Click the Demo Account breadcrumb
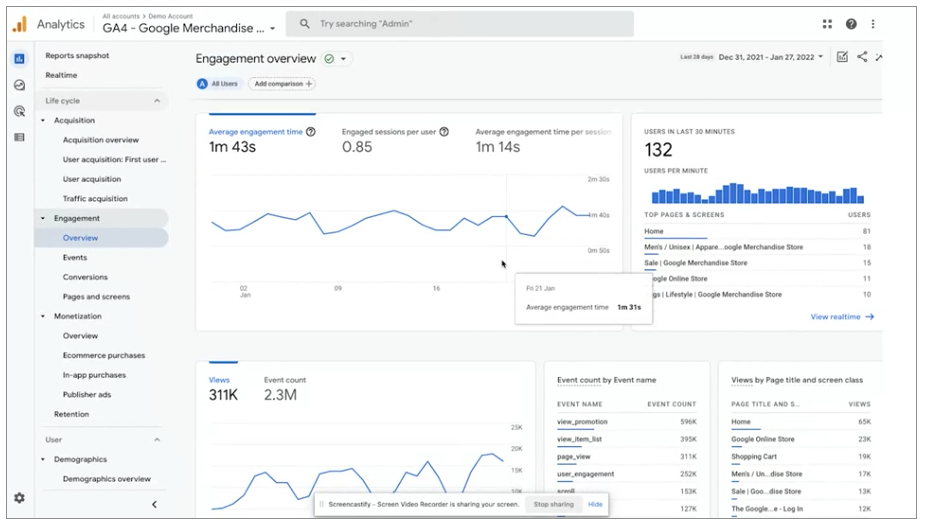The height and width of the screenshot is (526, 926). pyautogui.click(x=171, y=16)
